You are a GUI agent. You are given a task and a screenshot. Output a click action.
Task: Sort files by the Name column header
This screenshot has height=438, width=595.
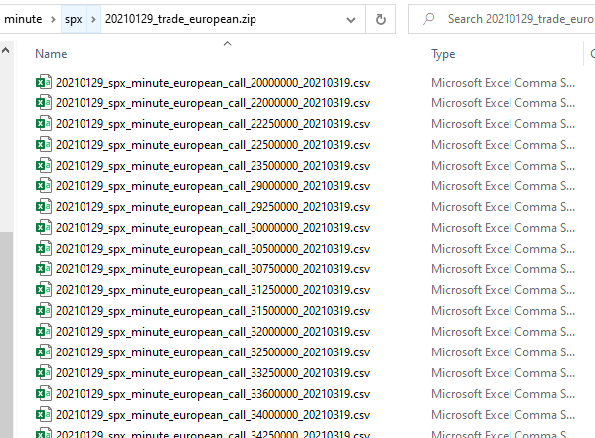click(x=51, y=54)
